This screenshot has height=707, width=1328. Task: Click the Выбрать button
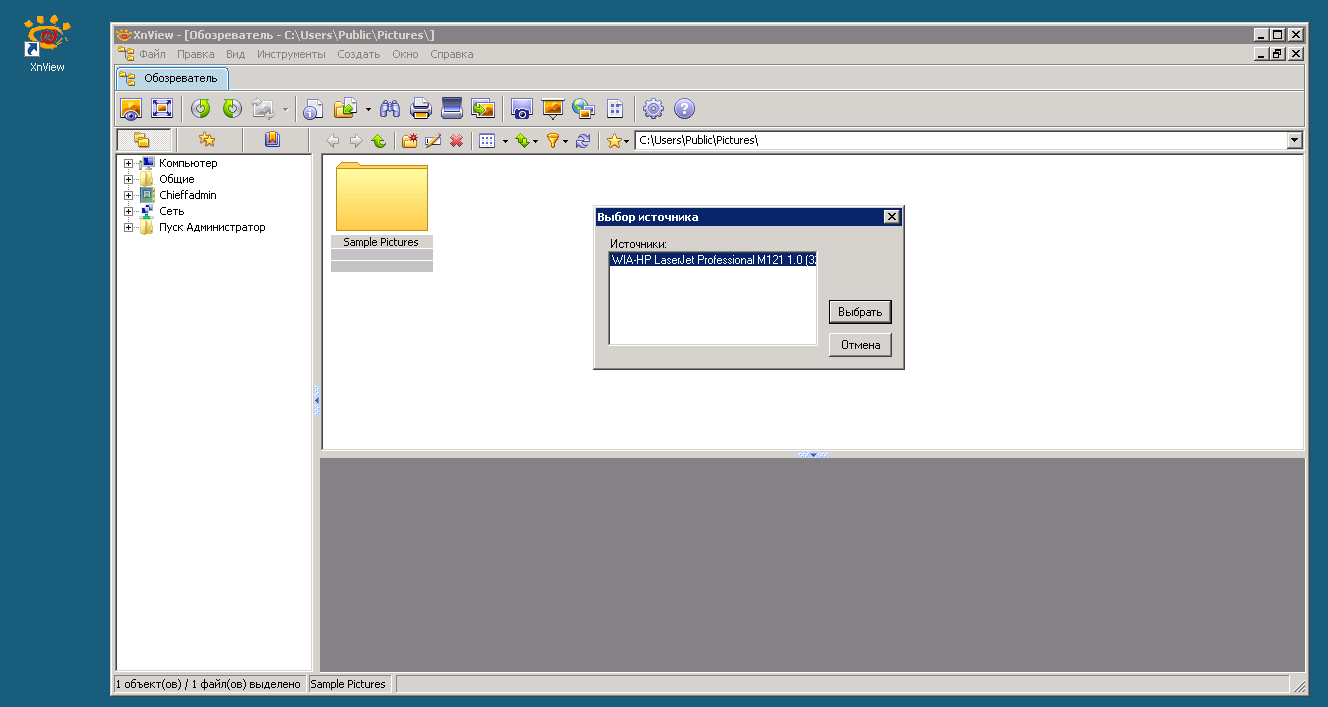(x=860, y=312)
